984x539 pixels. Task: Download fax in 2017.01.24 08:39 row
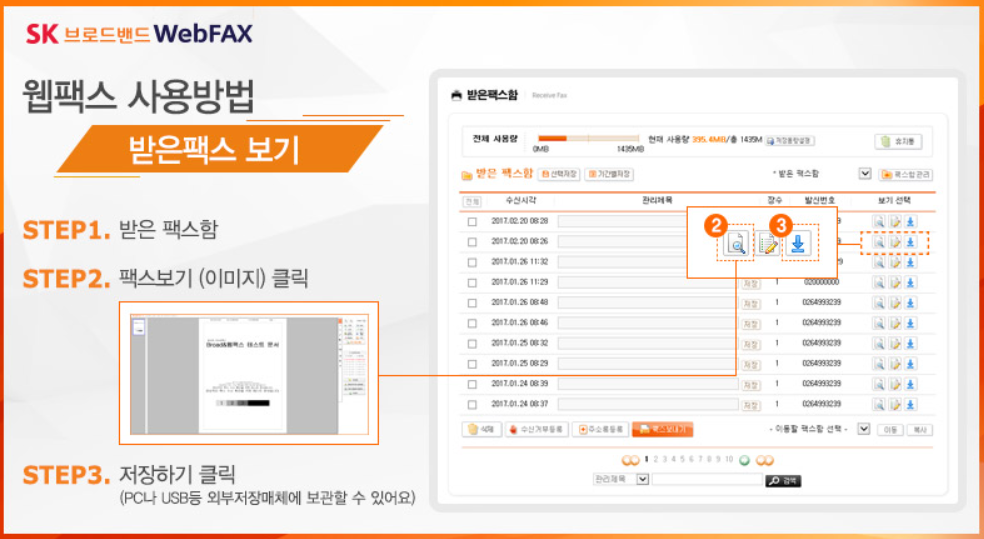[911, 384]
